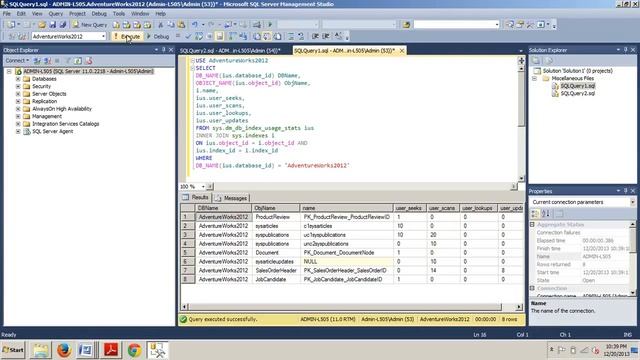Image resolution: width=640 pixels, height=360 pixels.
Task: Click the Comment out selected lines icon
Action: tap(291, 36)
